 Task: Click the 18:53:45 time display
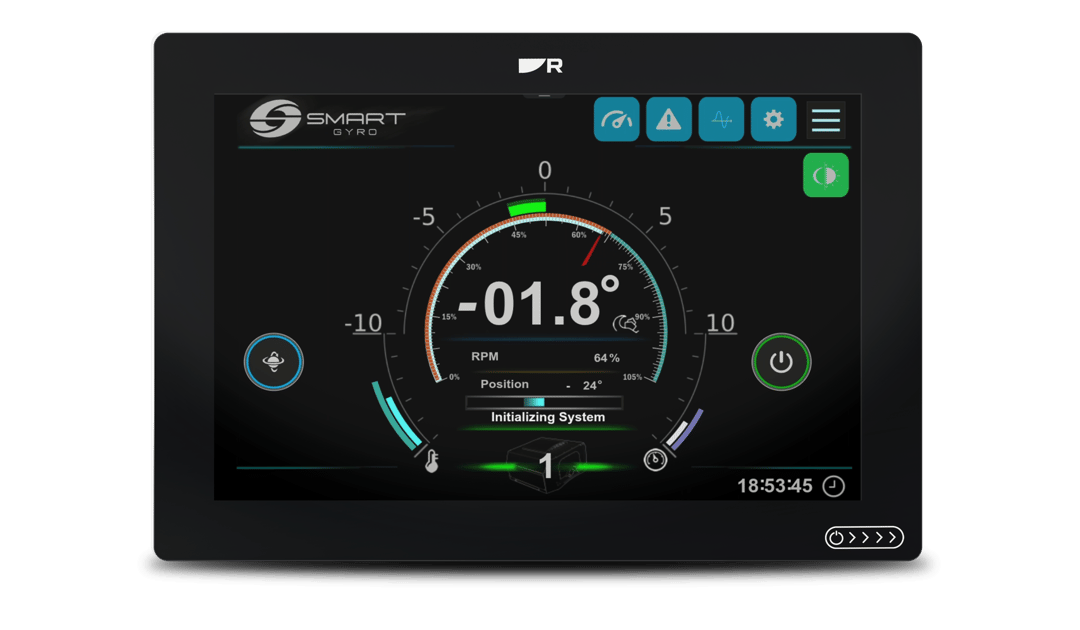click(x=775, y=486)
